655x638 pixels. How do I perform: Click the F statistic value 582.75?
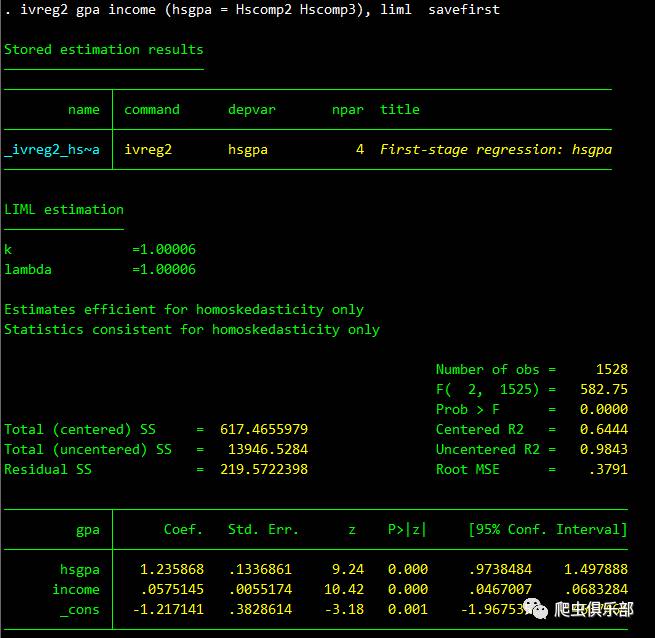tap(604, 389)
